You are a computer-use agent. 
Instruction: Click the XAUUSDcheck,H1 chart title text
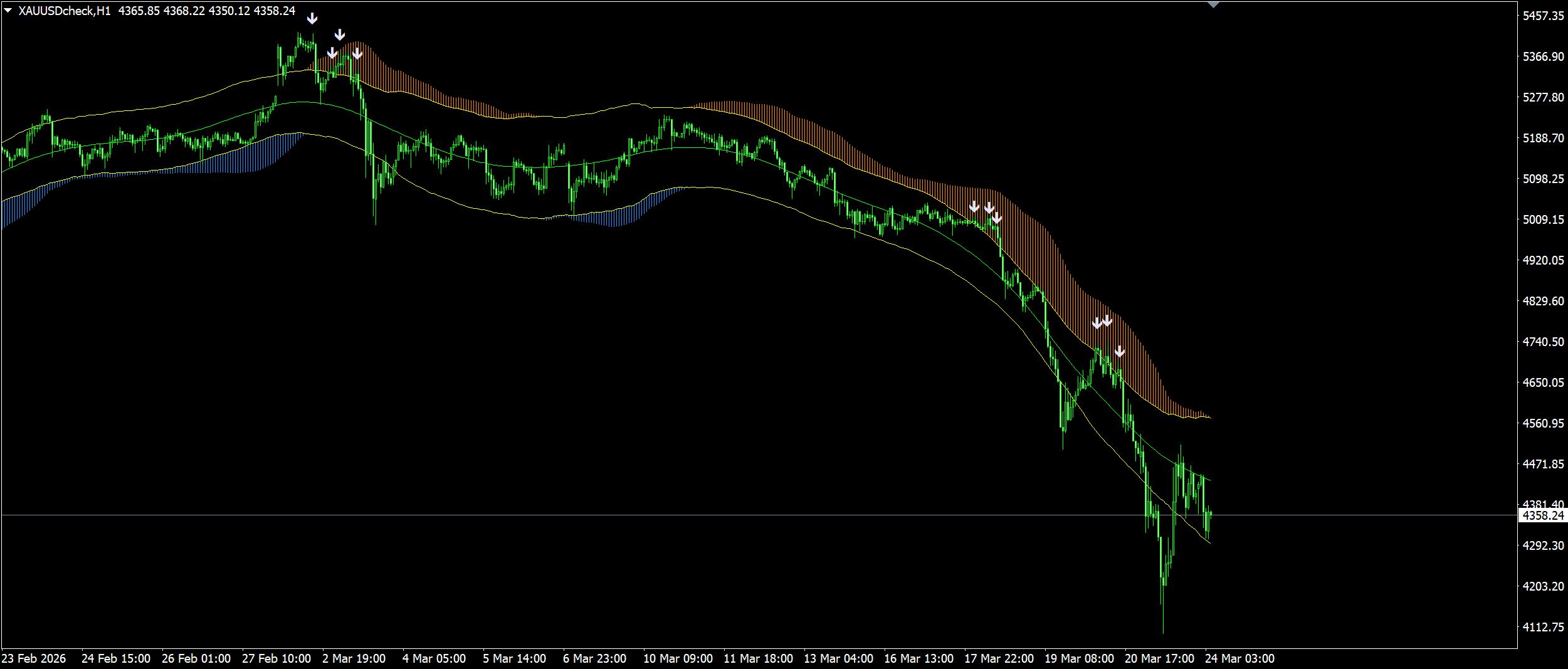pos(64,11)
